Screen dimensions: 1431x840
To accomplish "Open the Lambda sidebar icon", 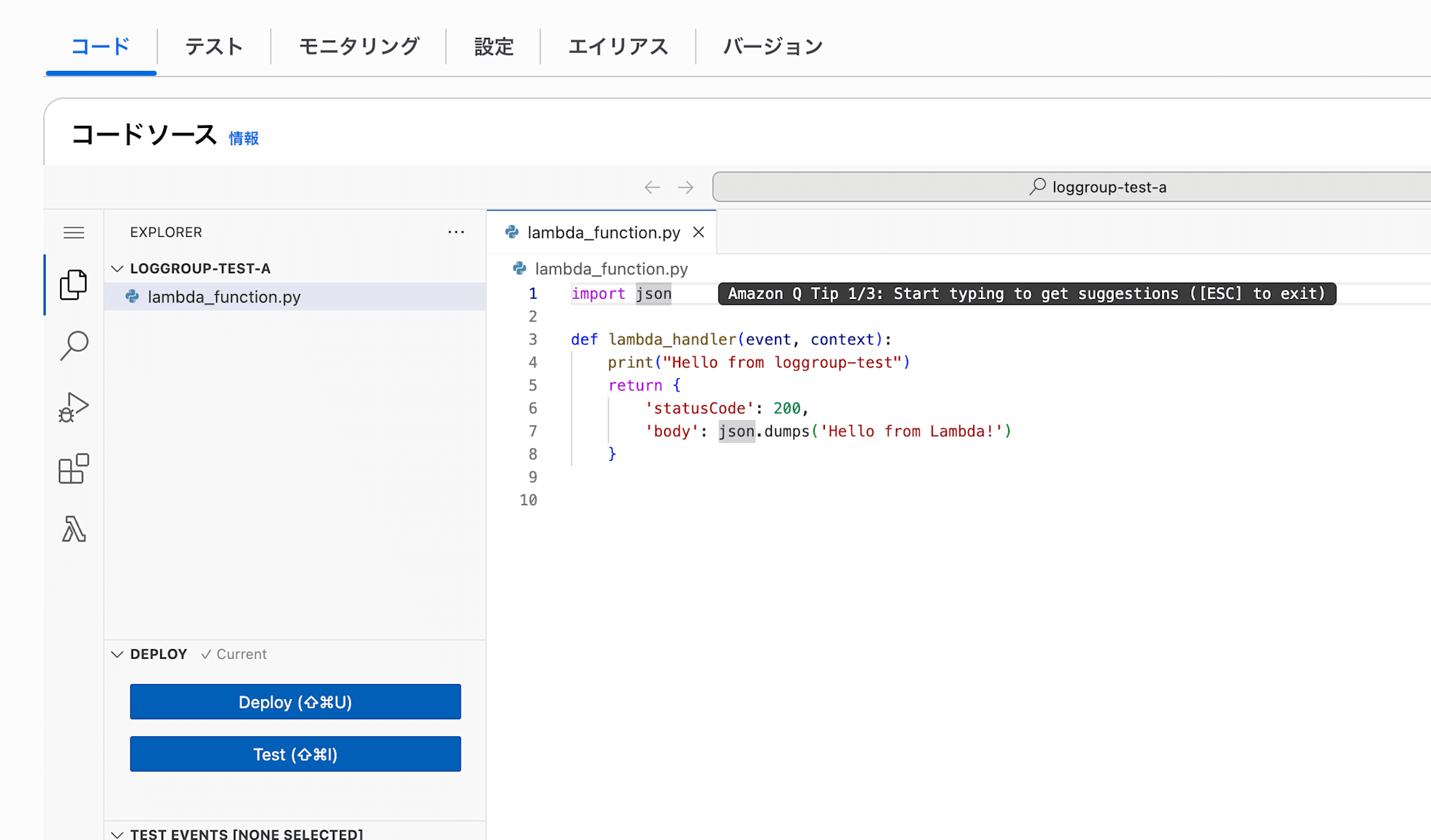I will (x=74, y=529).
